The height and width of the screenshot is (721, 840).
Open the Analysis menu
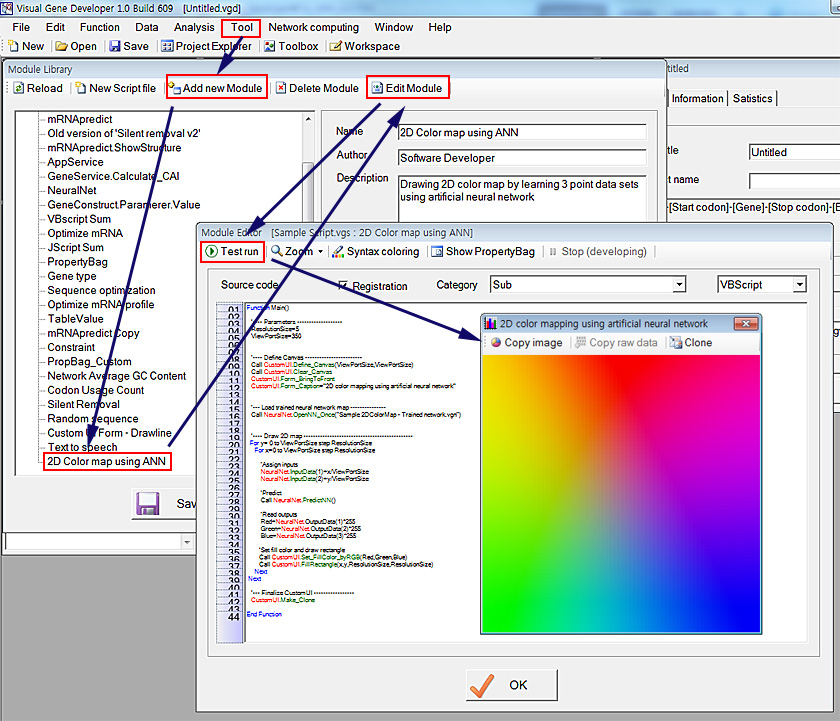(x=194, y=27)
